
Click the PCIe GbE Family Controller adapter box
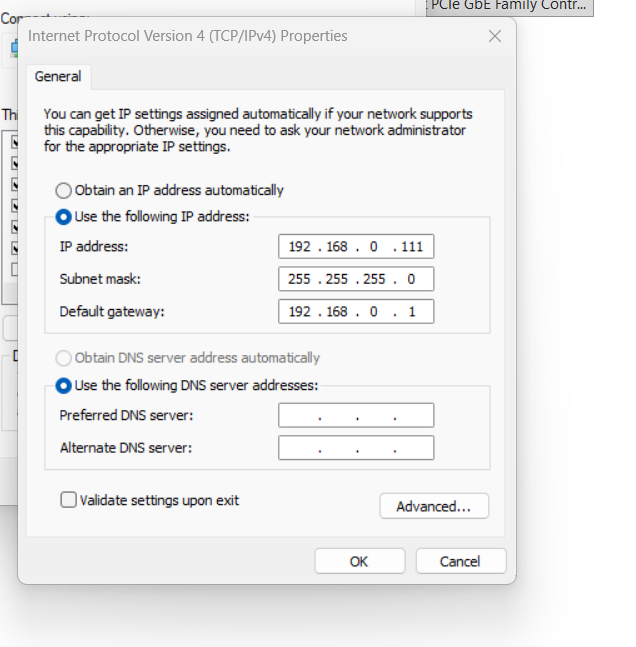[509, 6]
